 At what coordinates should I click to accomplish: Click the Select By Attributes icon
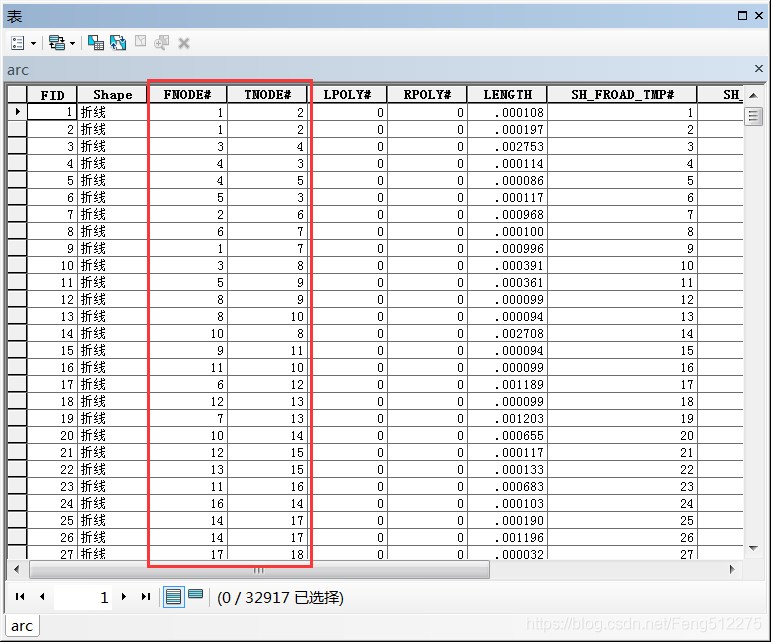(x=95, y=43)
